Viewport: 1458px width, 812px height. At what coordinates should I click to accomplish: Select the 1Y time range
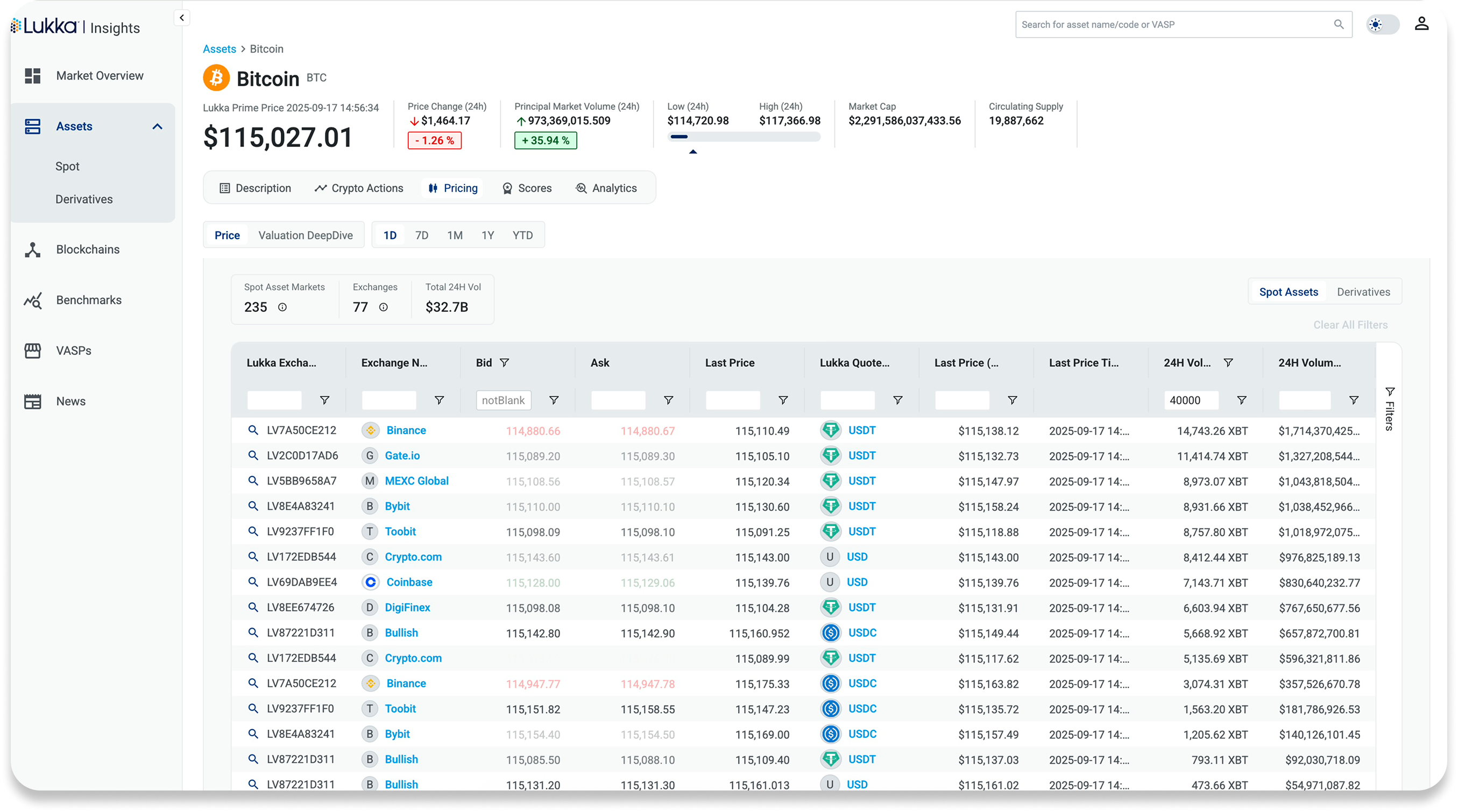[488, 236]
